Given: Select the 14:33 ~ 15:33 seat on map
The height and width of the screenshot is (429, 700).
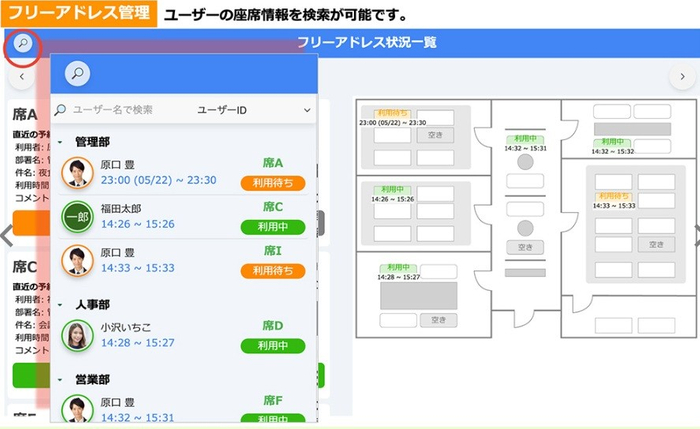Looking at the screenshot, I should 613,197.
